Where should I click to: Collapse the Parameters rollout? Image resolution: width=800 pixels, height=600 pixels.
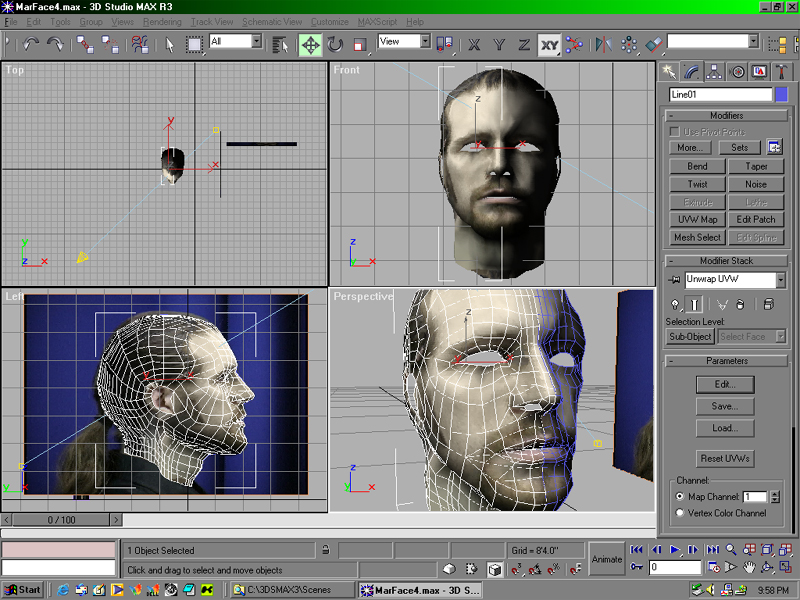pos(671,361)
